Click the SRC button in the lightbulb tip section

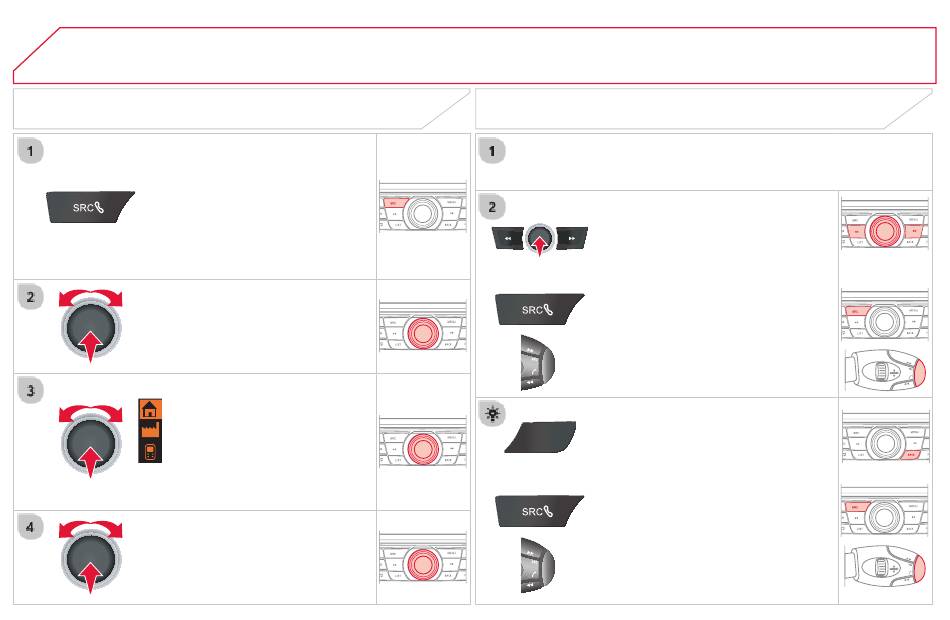(539, 511)
